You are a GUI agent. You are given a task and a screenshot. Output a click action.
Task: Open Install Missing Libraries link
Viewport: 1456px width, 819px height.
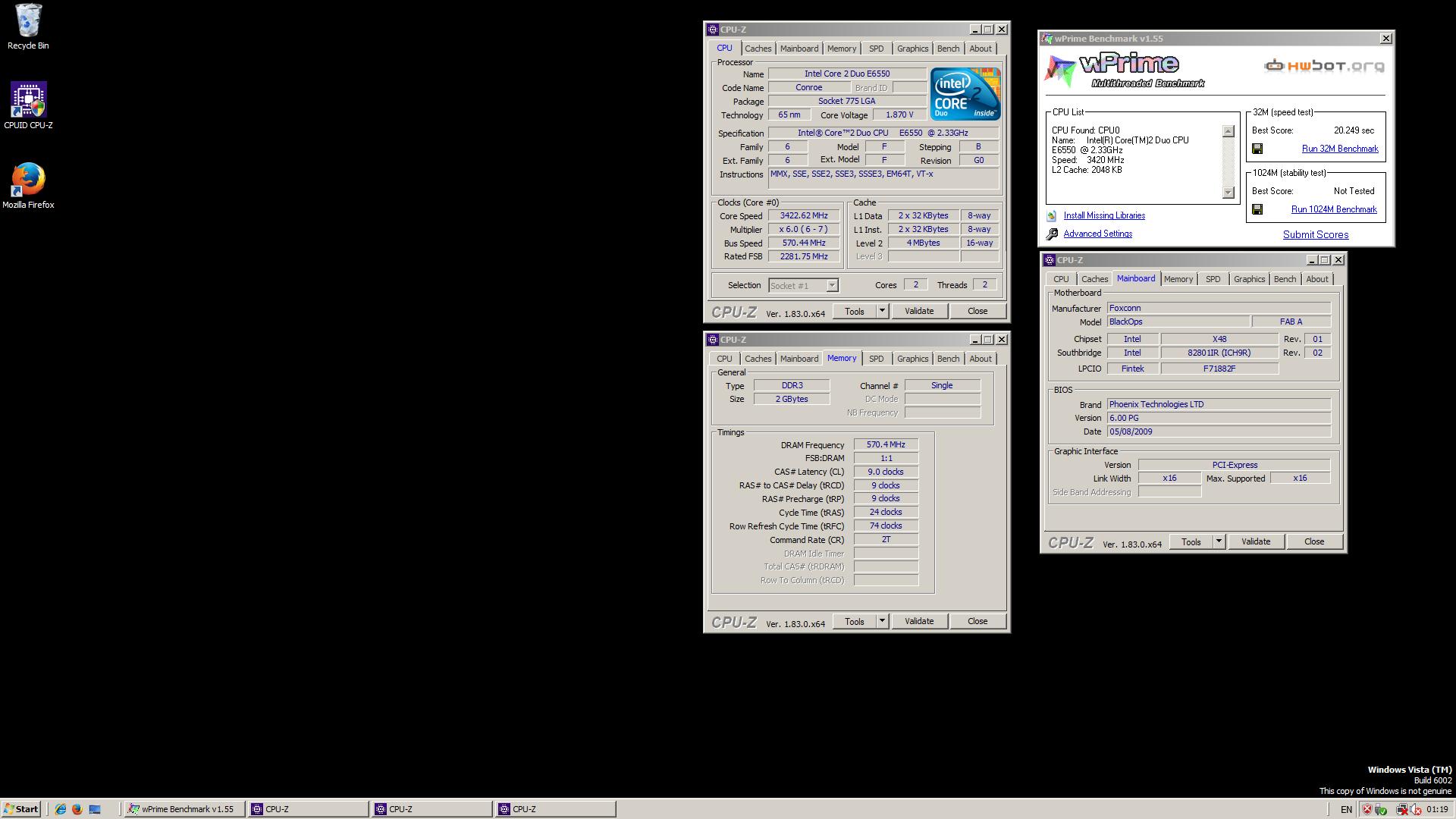1104,215
